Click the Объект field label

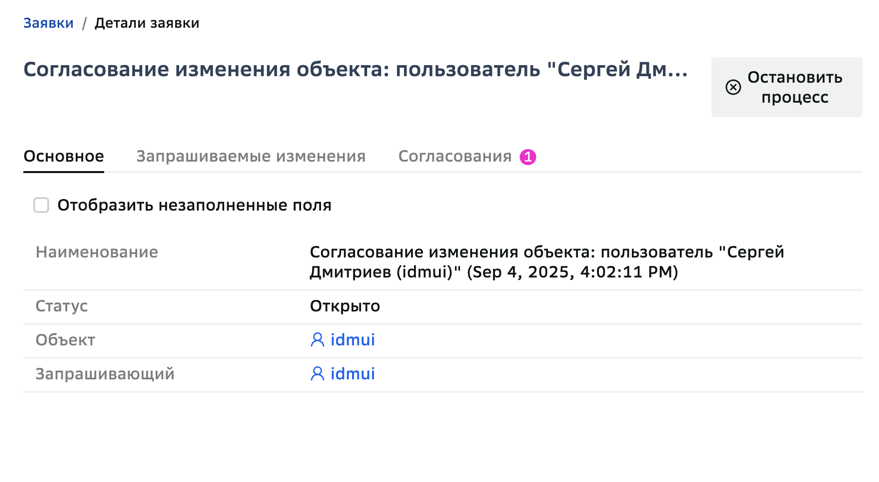[x=65, y=340]
